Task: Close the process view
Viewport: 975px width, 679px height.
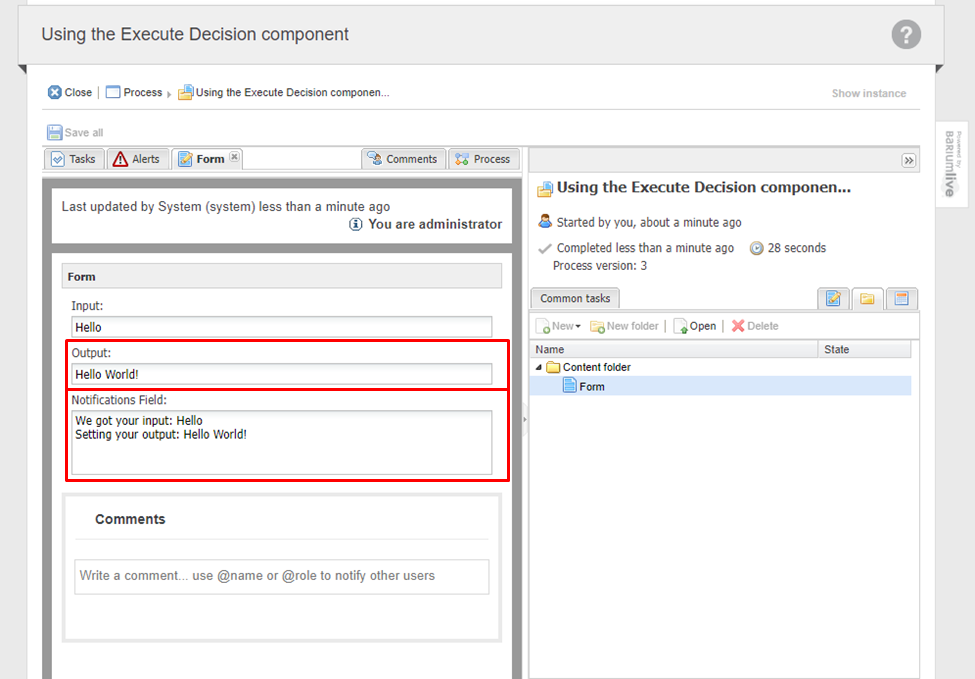Action: click(x=70, y=93)
